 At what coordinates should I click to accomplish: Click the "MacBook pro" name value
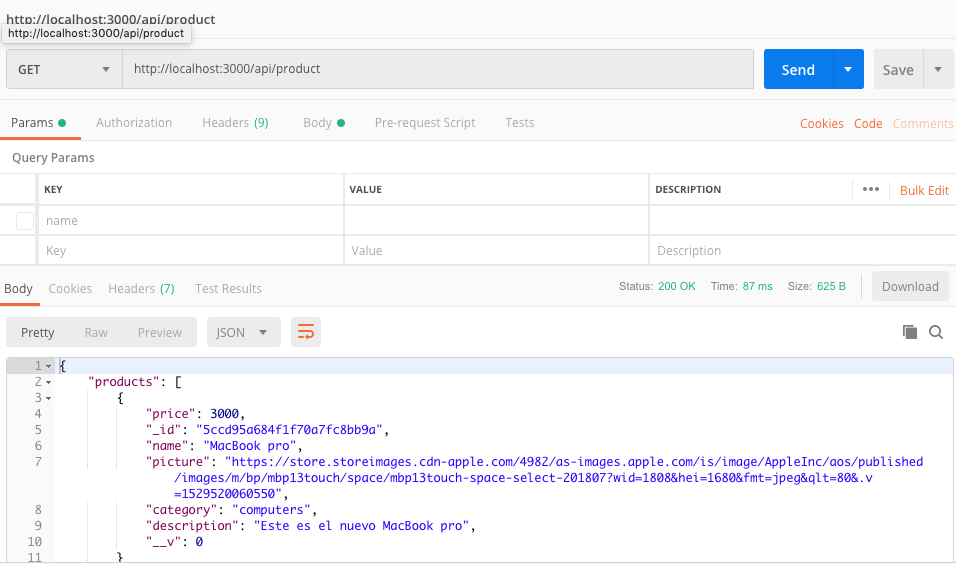point(249,446)
